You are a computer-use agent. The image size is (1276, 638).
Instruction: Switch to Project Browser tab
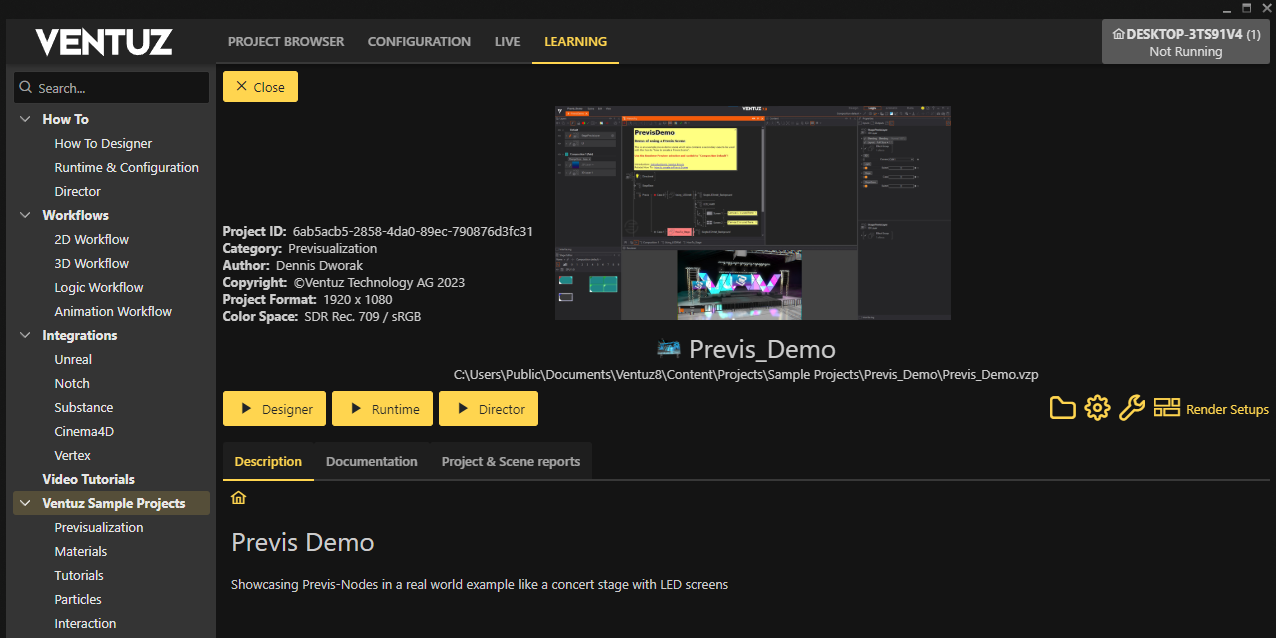click(285, 42)
